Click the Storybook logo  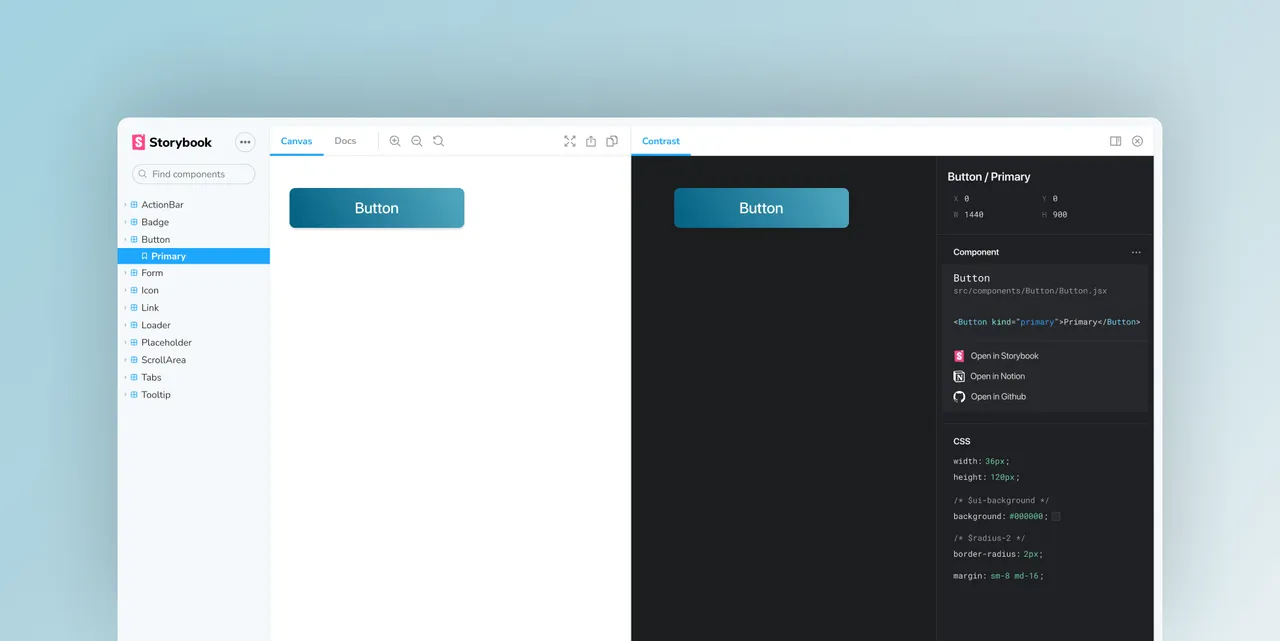coord(172,142)
